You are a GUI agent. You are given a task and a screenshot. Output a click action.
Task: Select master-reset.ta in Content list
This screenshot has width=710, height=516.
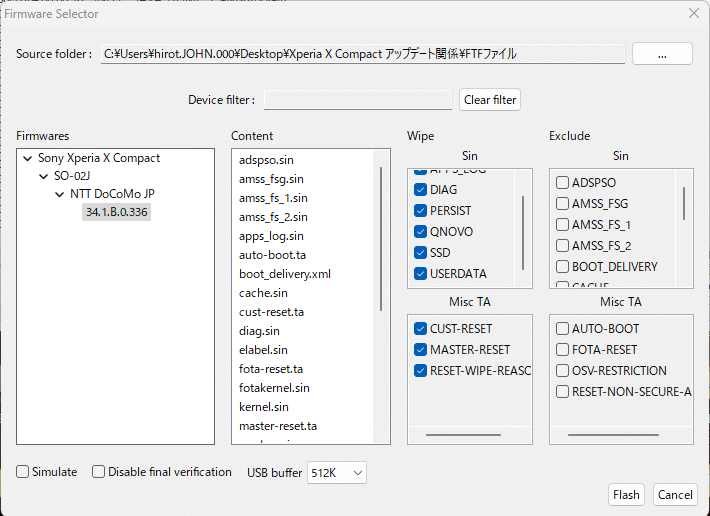[x=278, y=426]
